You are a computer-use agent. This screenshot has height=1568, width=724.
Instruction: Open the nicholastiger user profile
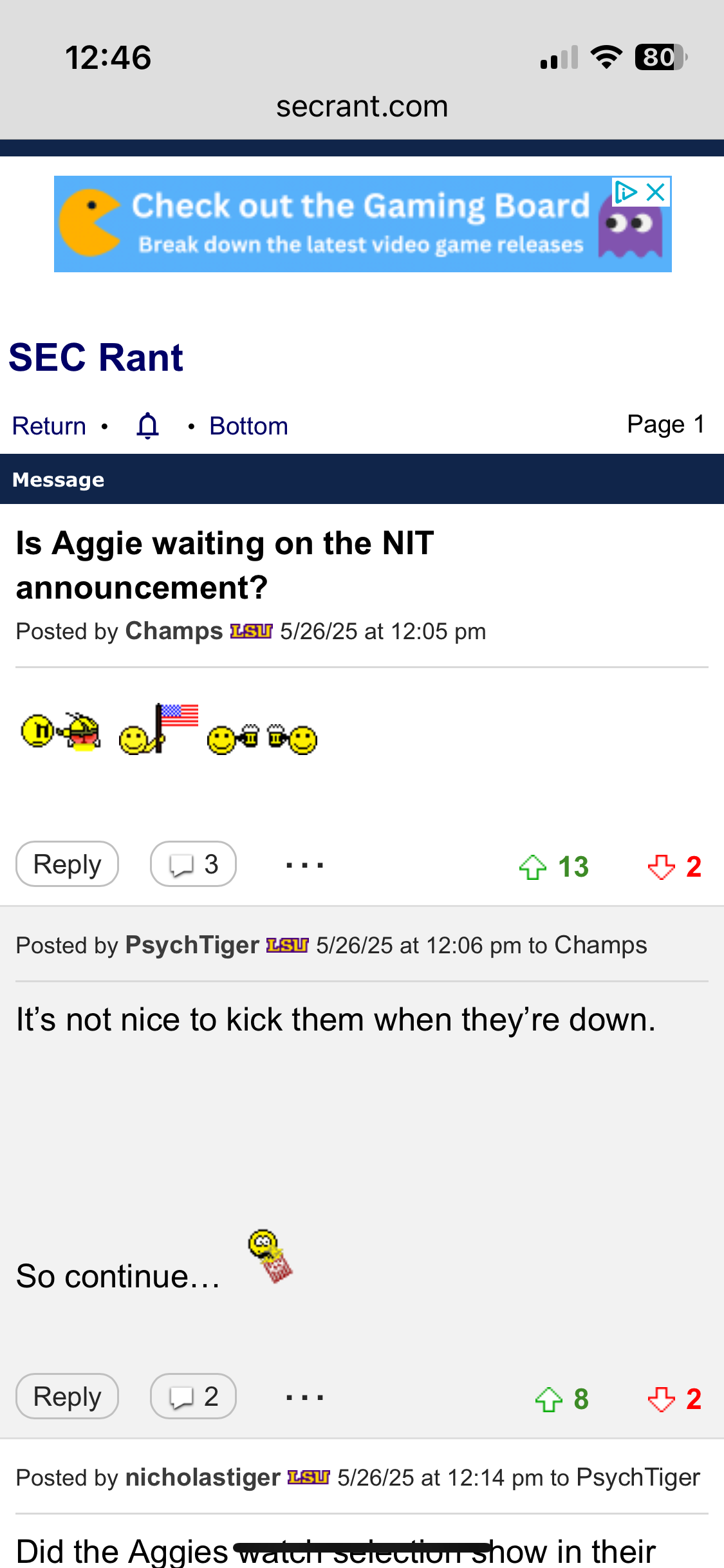[203, 1477]
